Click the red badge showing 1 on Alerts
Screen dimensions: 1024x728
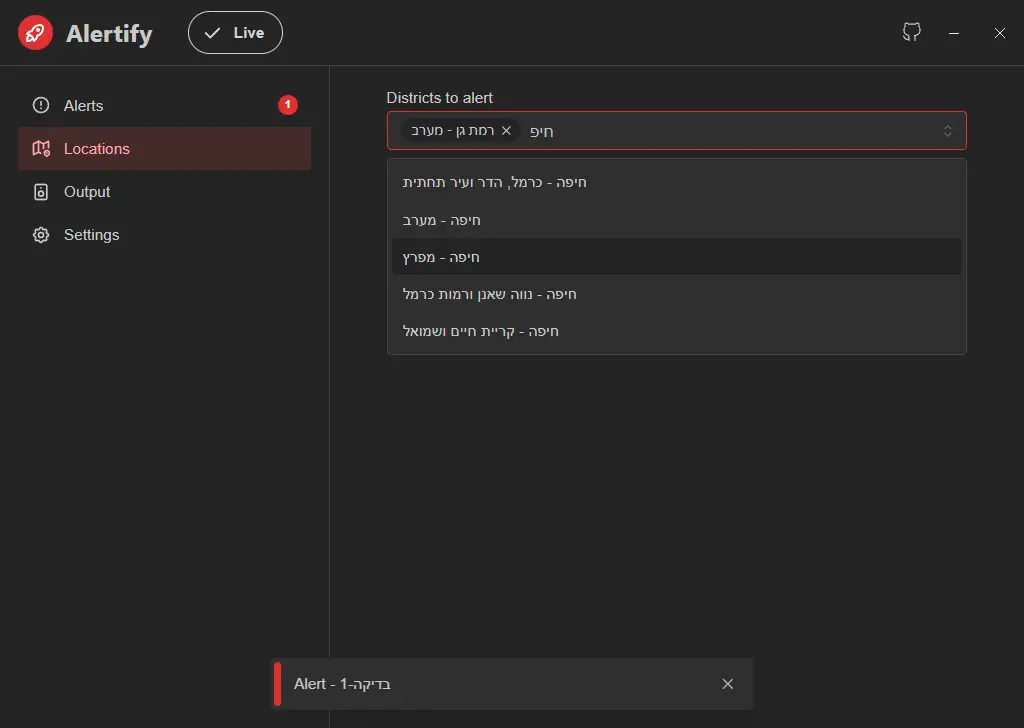[288, 104]
